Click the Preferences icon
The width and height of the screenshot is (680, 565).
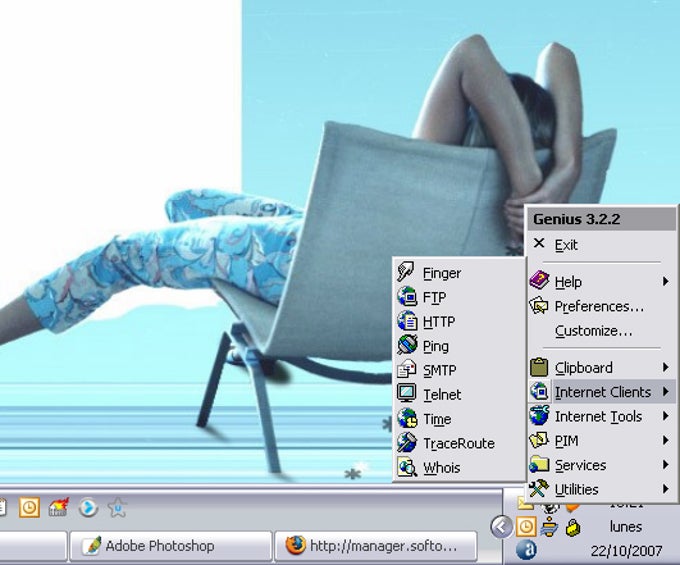pyautogui.click(x=539, y=306)
